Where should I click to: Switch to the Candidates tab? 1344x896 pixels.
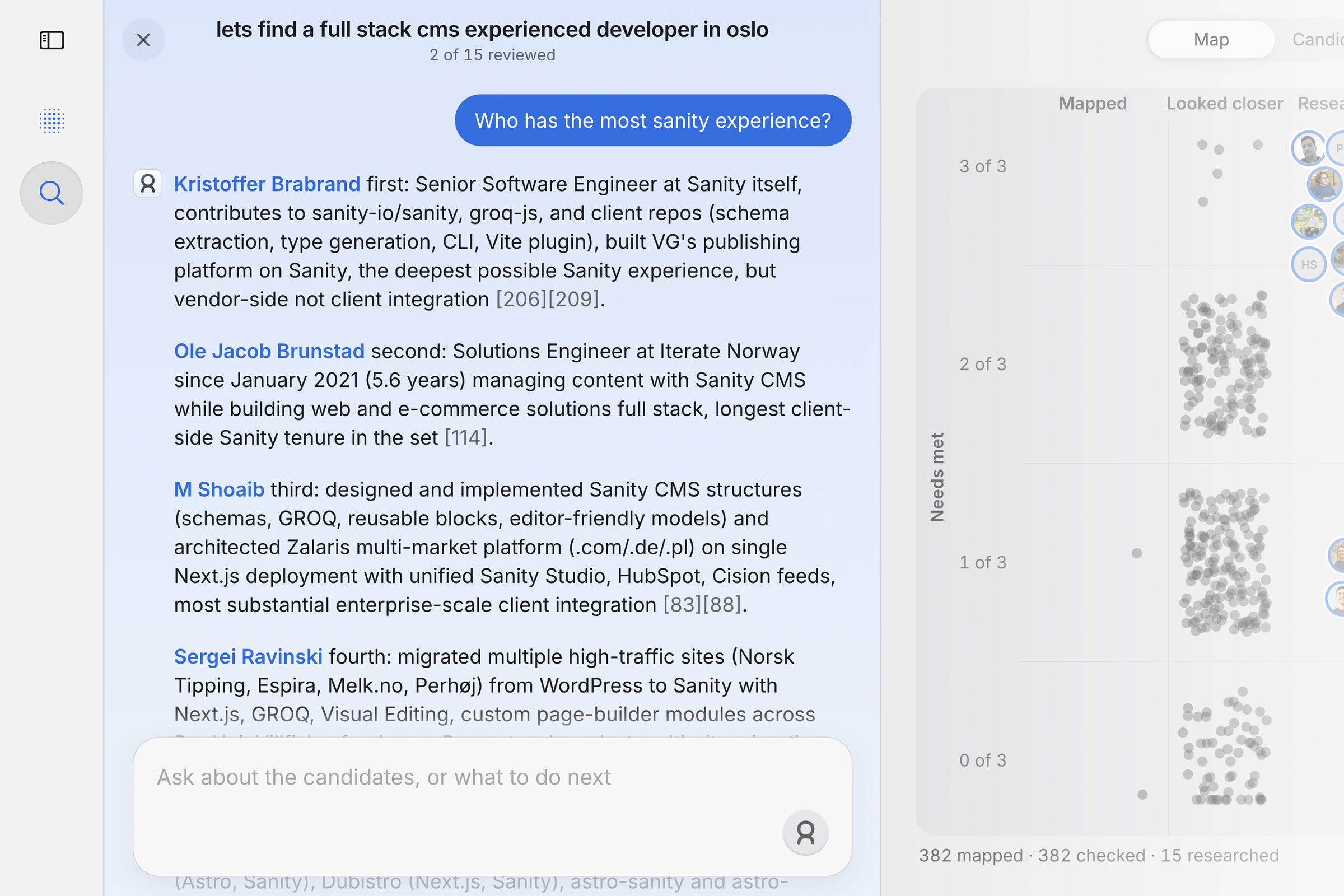pos(1318,39)
